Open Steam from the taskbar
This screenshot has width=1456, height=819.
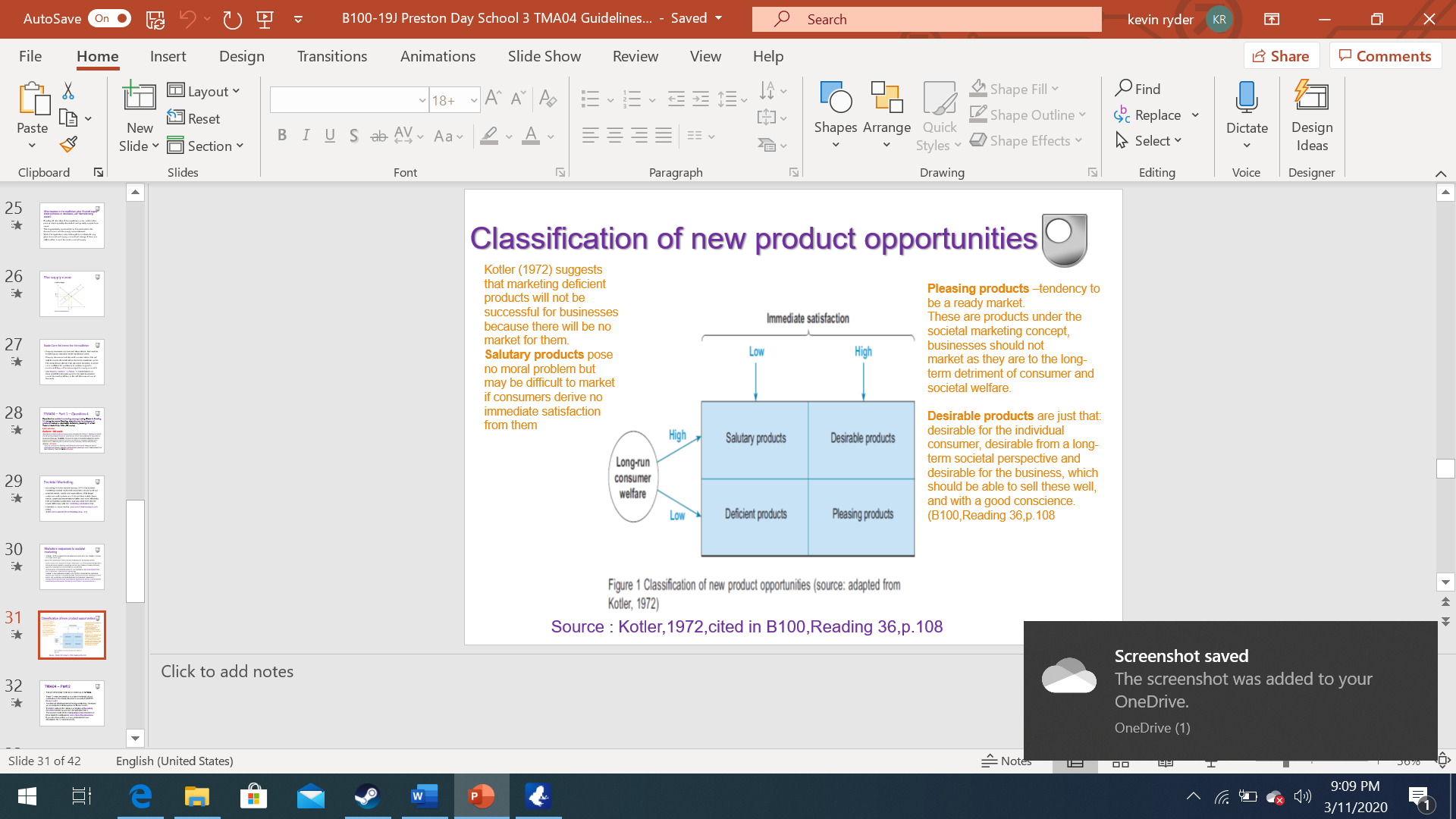[x=368, y=796]
